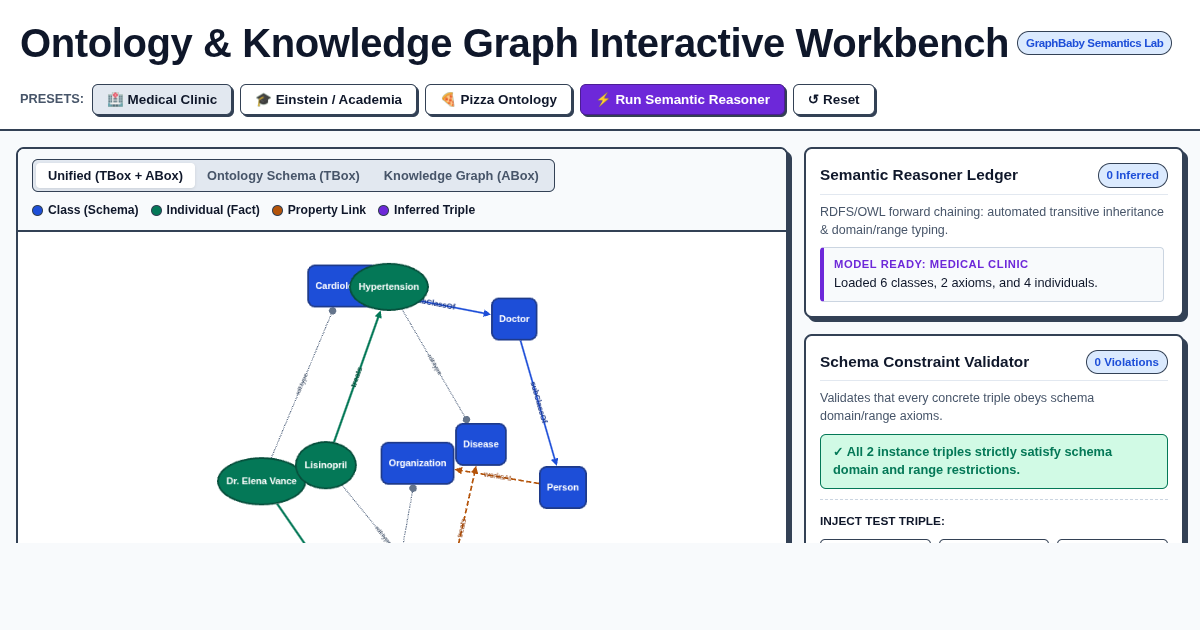Load the Einstein / Academia preset

tap(328, 99)
